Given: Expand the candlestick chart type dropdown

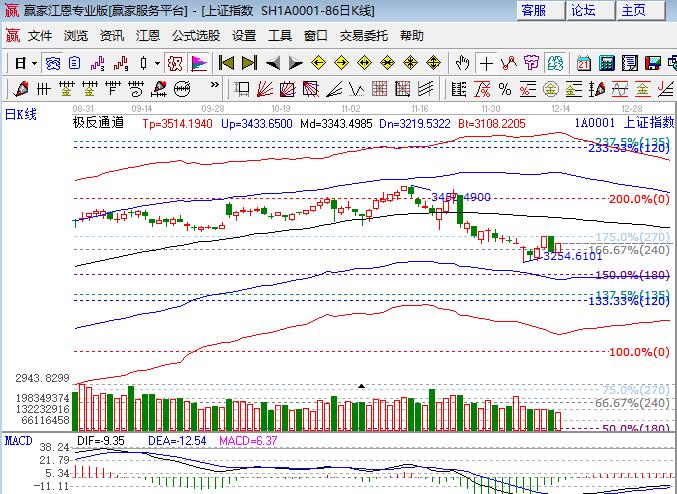Looking at the screenshot, I should pos(157,63).
